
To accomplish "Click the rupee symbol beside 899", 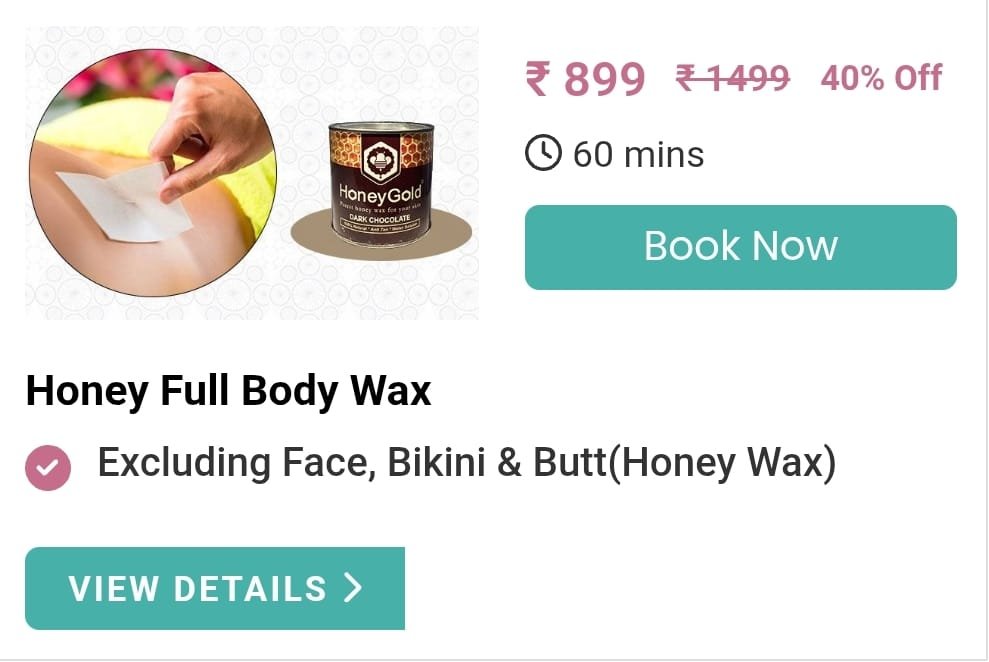I will (x=538, y=78).
